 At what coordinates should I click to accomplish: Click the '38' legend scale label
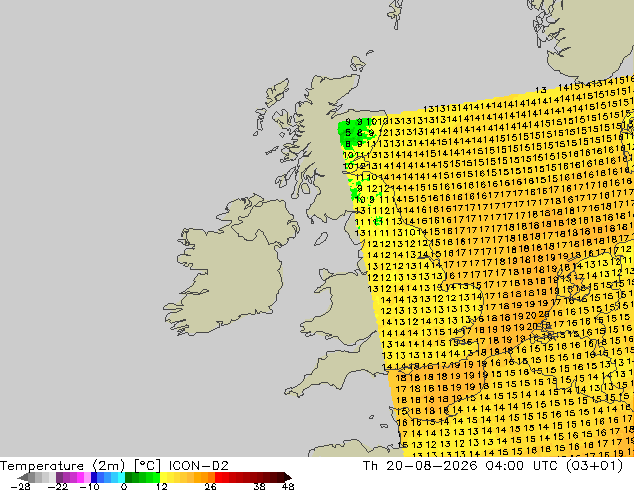pyautogui.click(x=259, y=486)
